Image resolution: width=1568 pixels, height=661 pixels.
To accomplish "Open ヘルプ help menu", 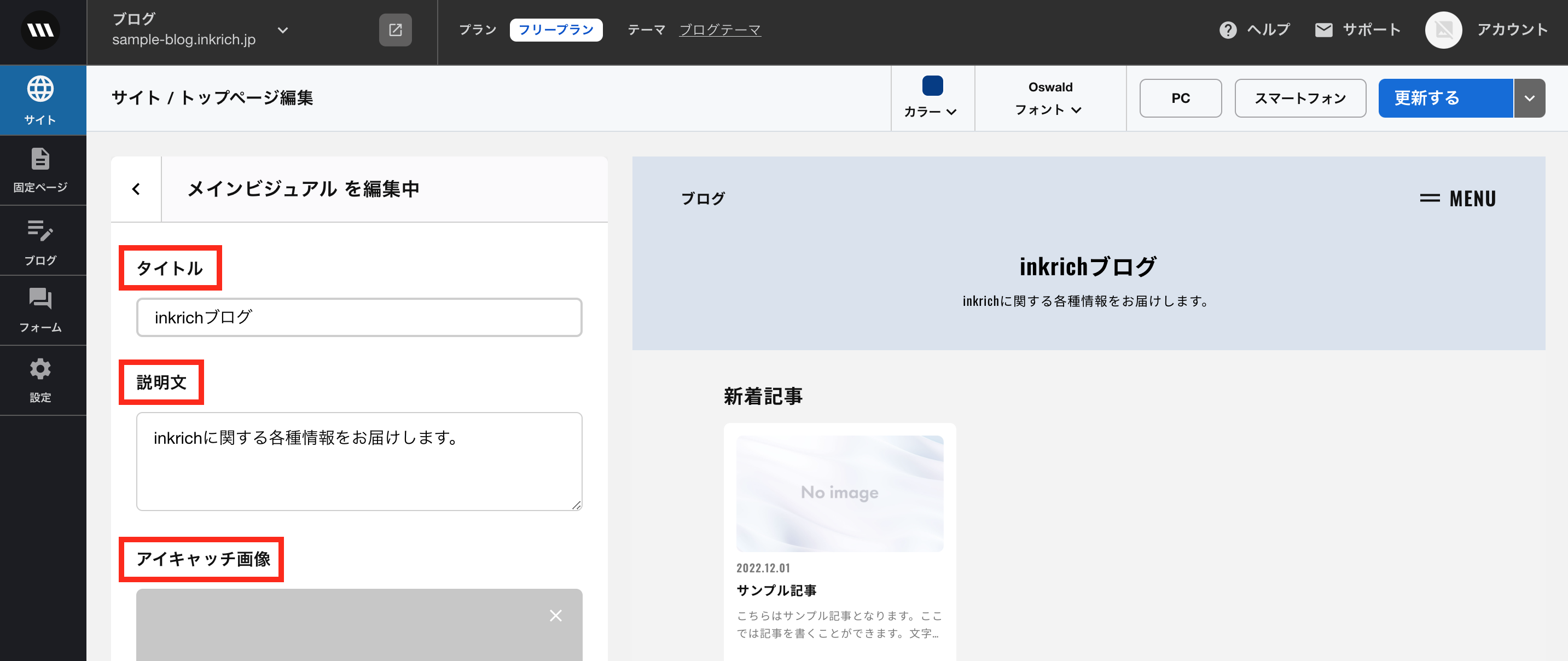I will coord(1255,30).
